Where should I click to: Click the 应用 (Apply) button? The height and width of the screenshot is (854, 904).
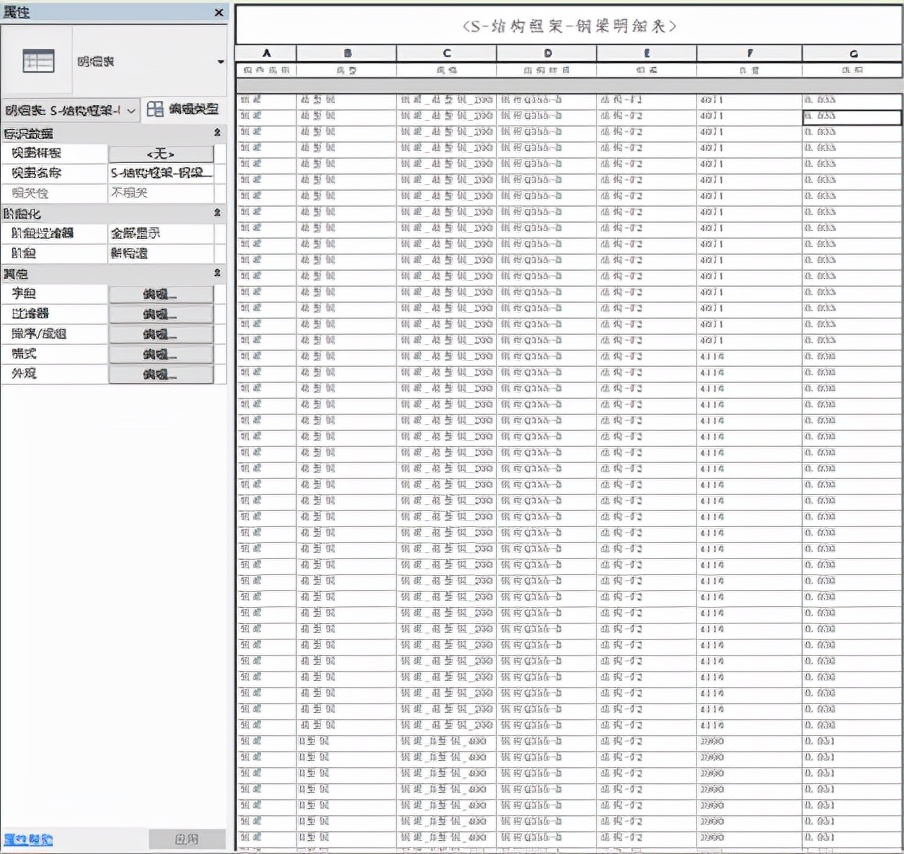(187, 839)
